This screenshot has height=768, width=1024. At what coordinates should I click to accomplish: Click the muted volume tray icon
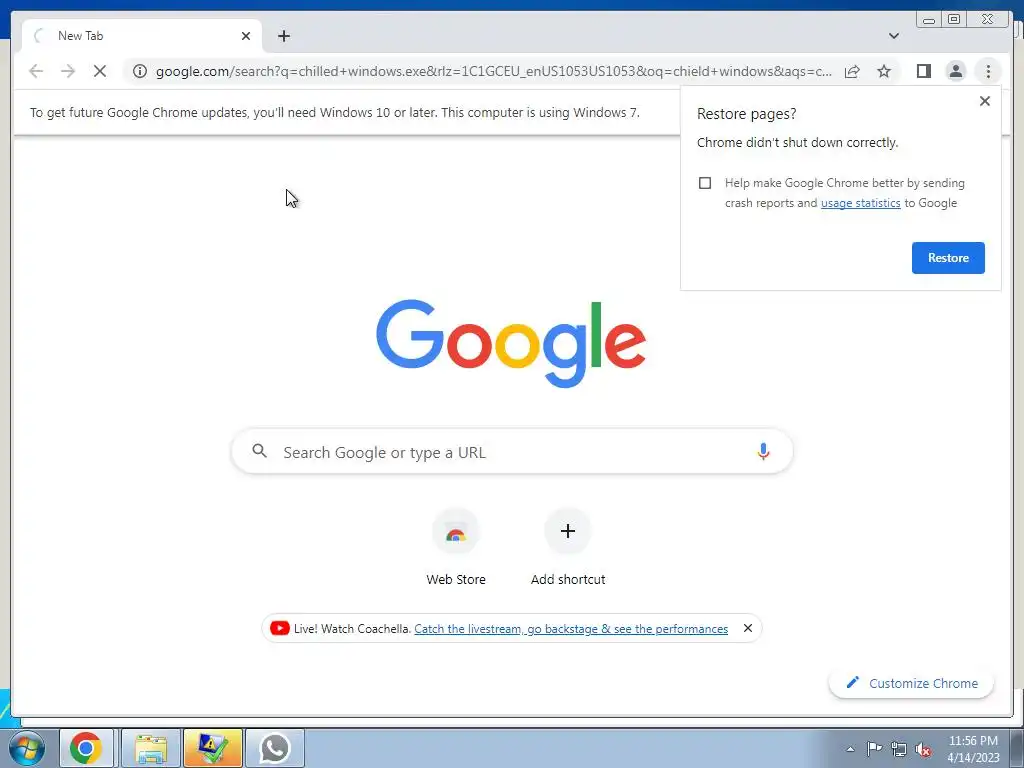pyautogui.click(x=923, y=749)
